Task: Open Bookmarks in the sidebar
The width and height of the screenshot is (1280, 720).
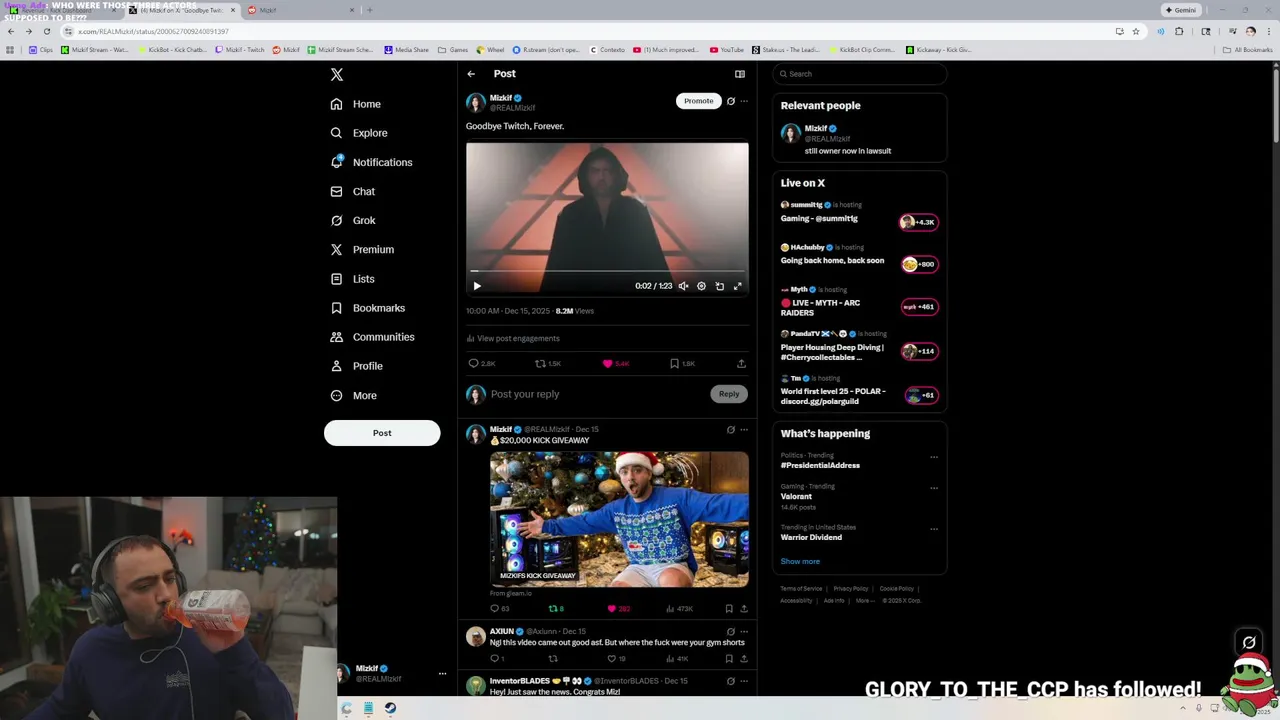Action: [367, 308]
